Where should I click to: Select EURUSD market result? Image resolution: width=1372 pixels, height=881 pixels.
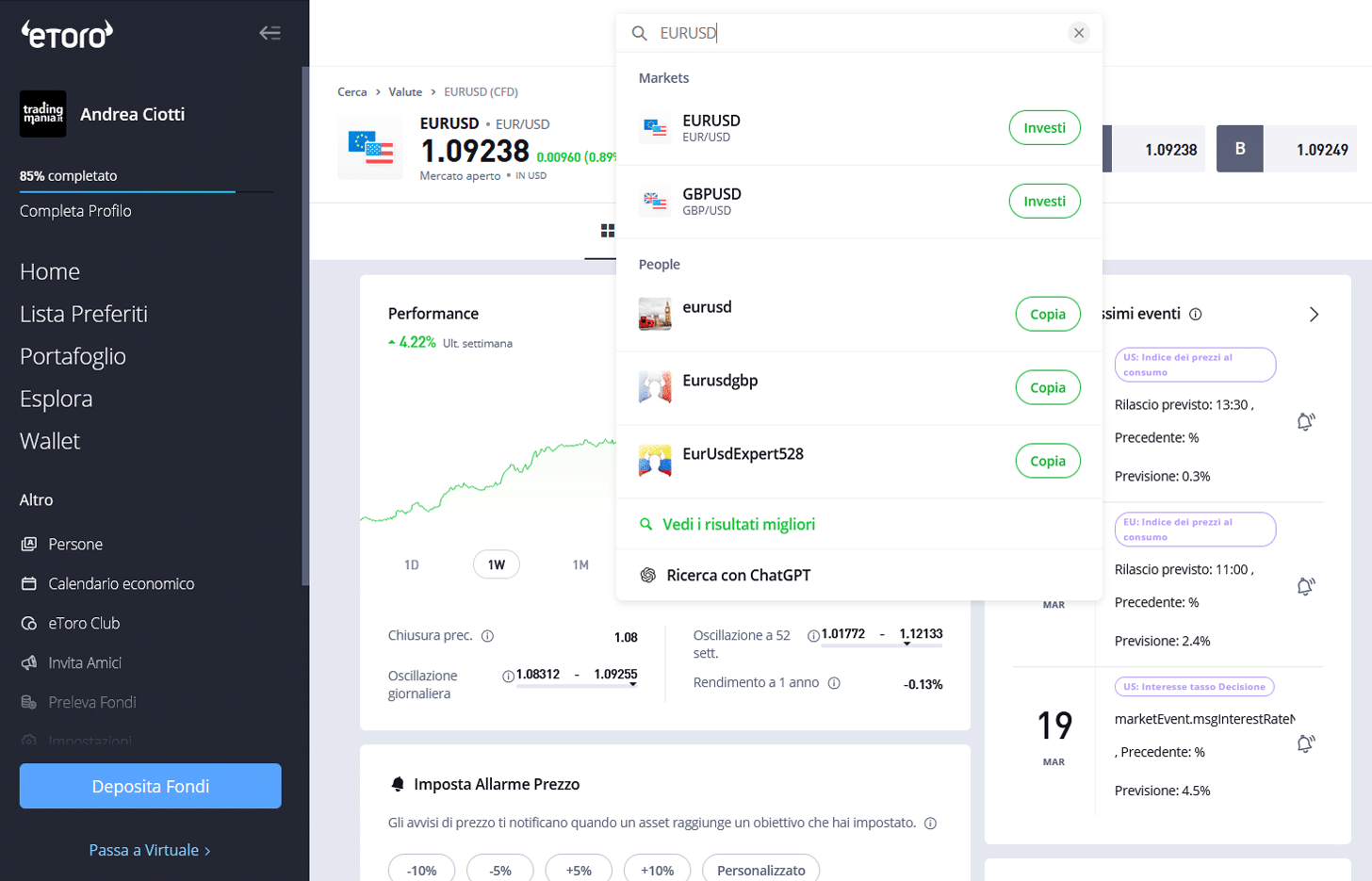click(857, 128)
